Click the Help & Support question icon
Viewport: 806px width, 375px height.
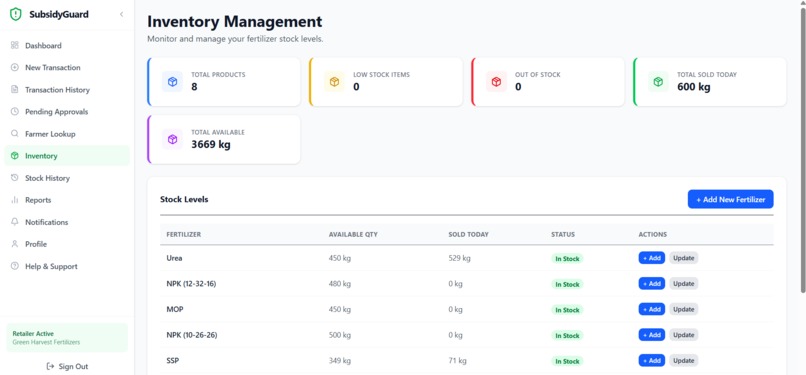[x=14, y=267]
